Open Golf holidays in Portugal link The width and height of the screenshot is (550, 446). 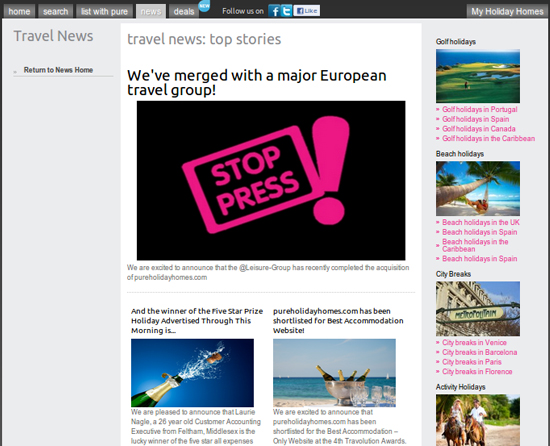click(x=479, y=109)
